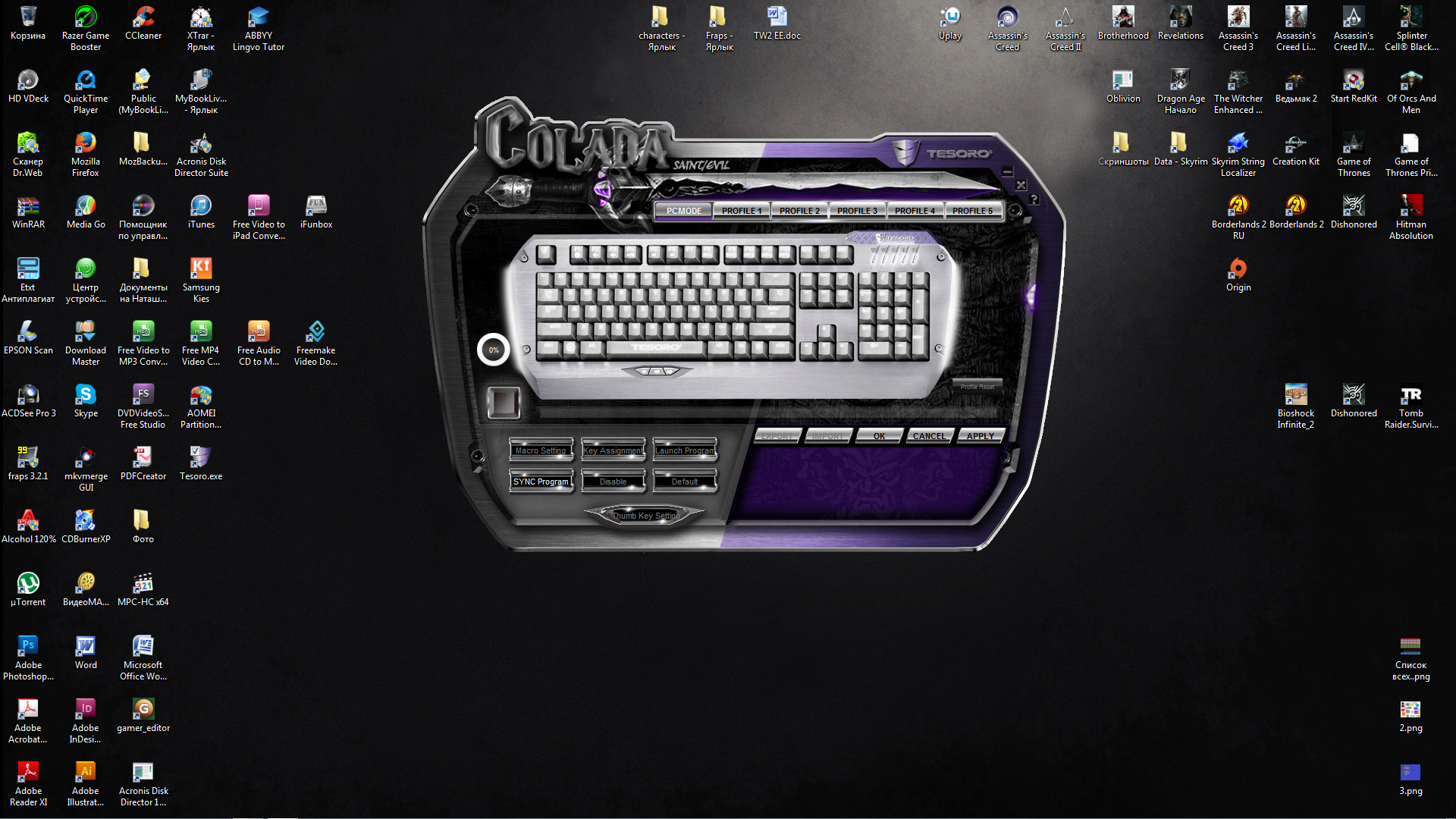Launch Samsung Kies icon

click(201, 281)
